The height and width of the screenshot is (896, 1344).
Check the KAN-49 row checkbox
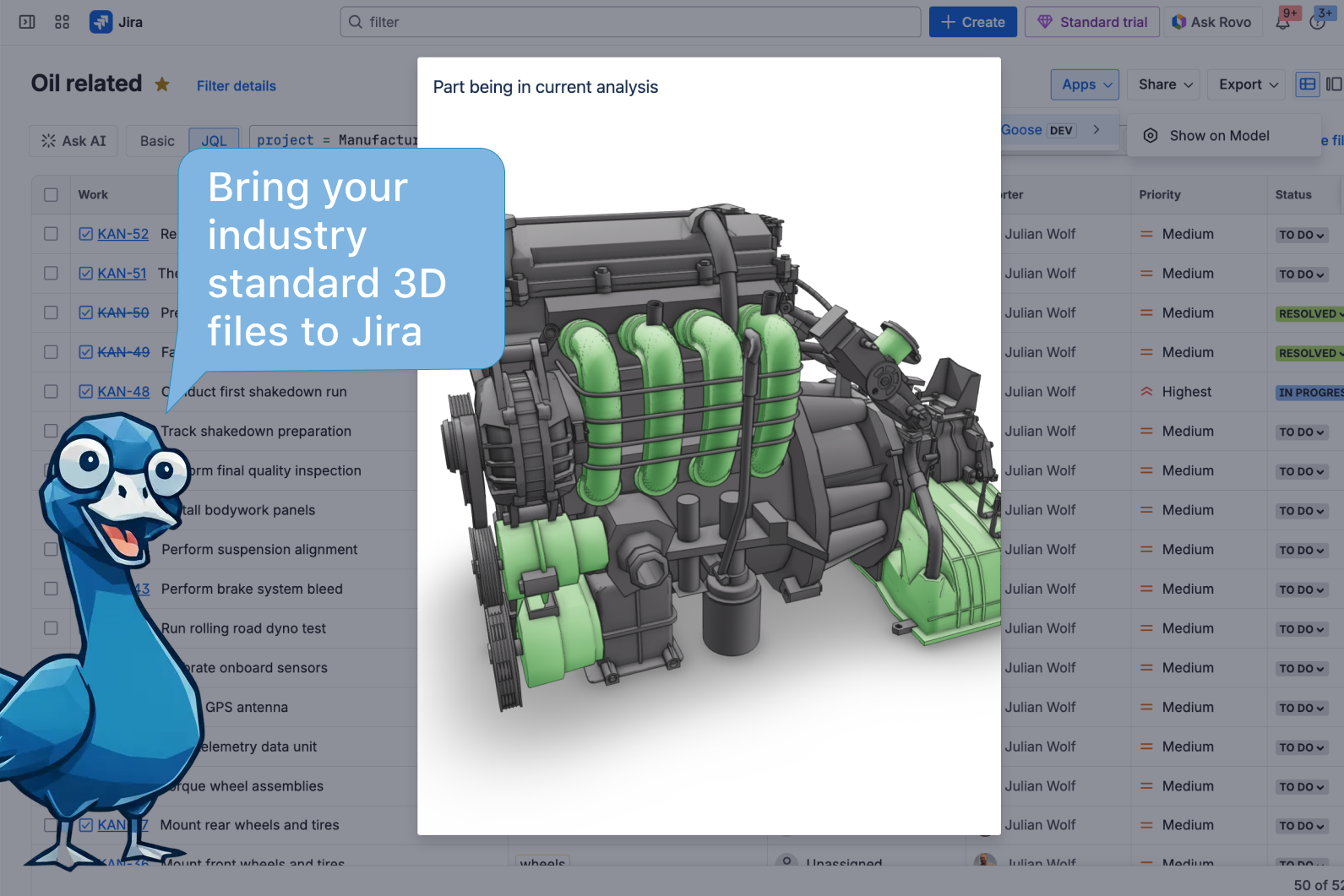point(51,352)
